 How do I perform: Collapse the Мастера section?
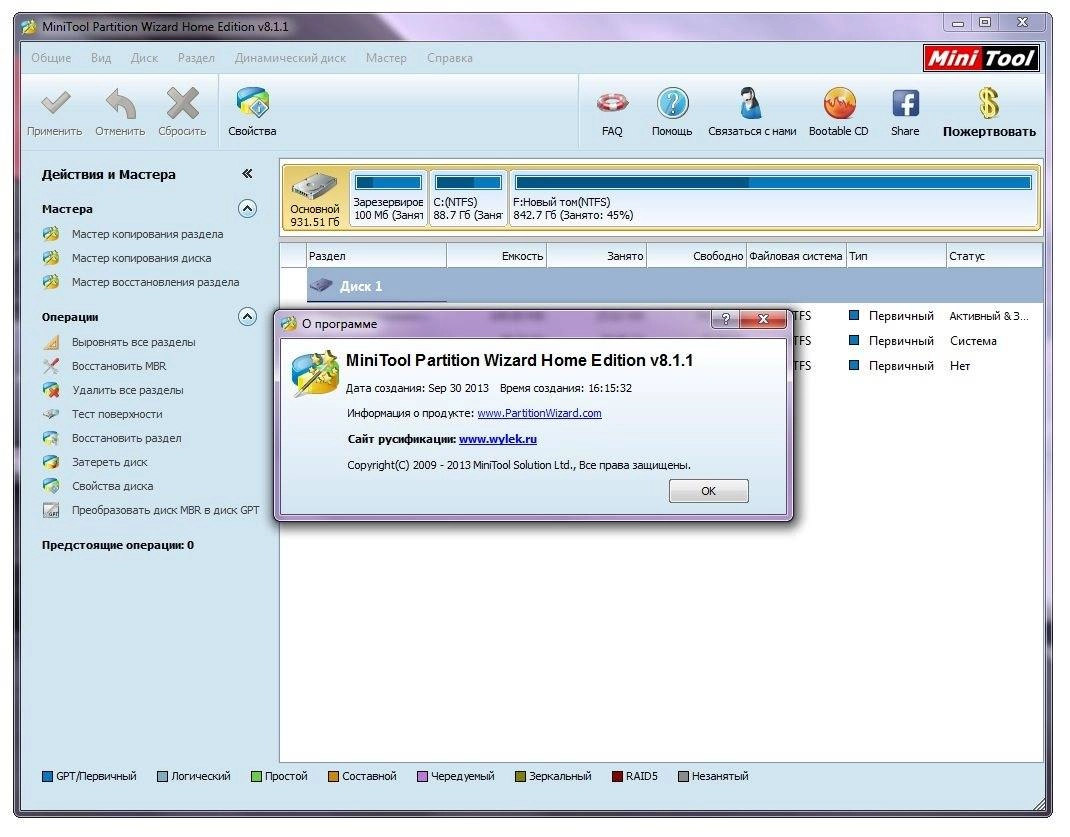pyautogui.click(x=247, y=208)
